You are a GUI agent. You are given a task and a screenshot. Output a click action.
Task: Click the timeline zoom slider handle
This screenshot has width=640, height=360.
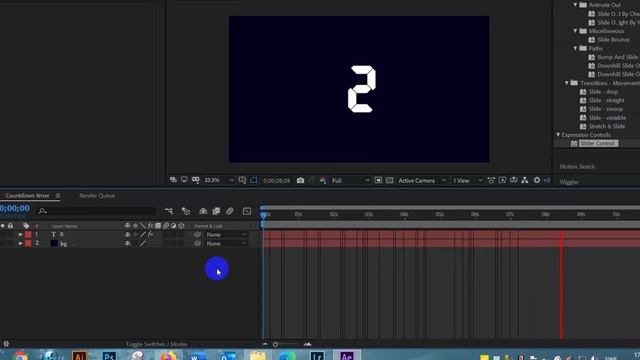276,344
